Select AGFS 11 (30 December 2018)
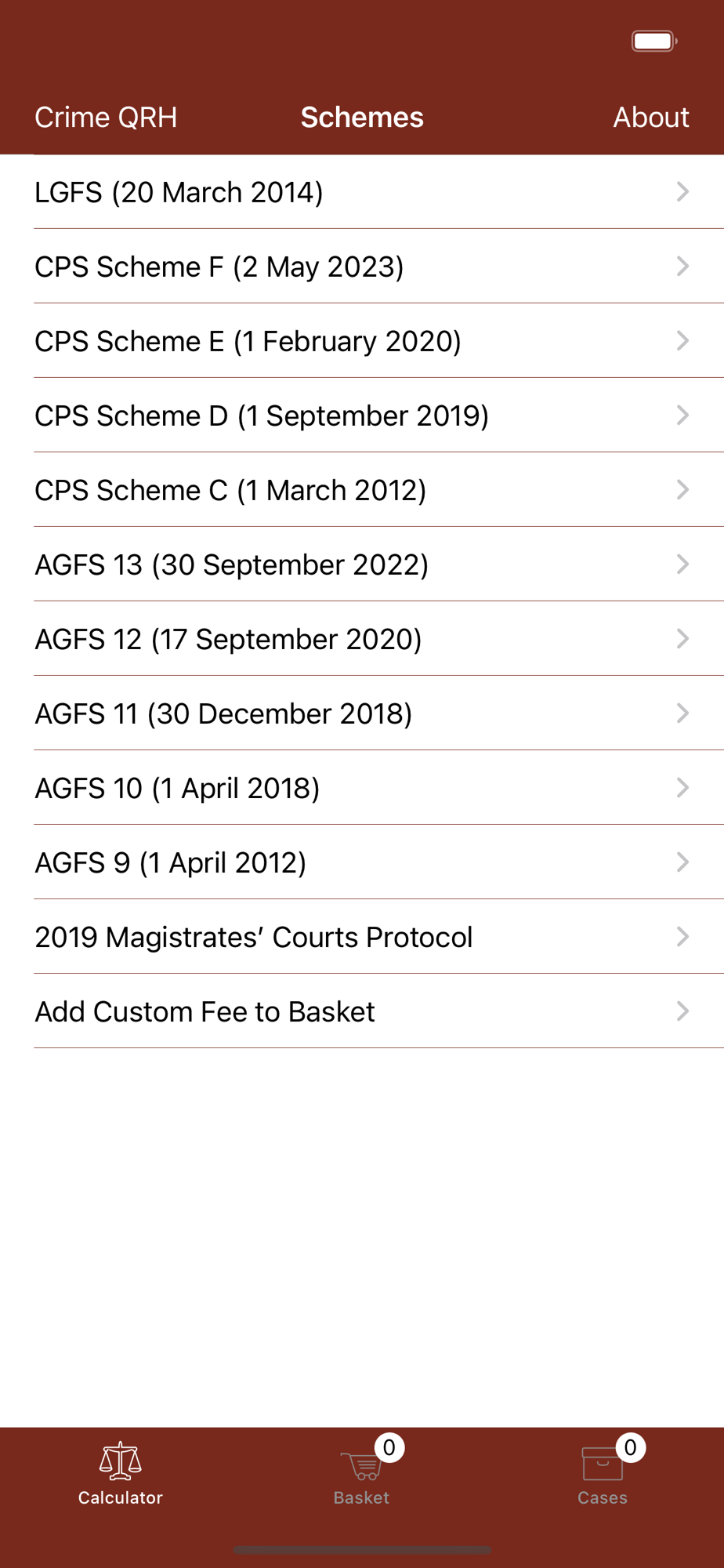724x1568 pixels. tap(223, 713)
